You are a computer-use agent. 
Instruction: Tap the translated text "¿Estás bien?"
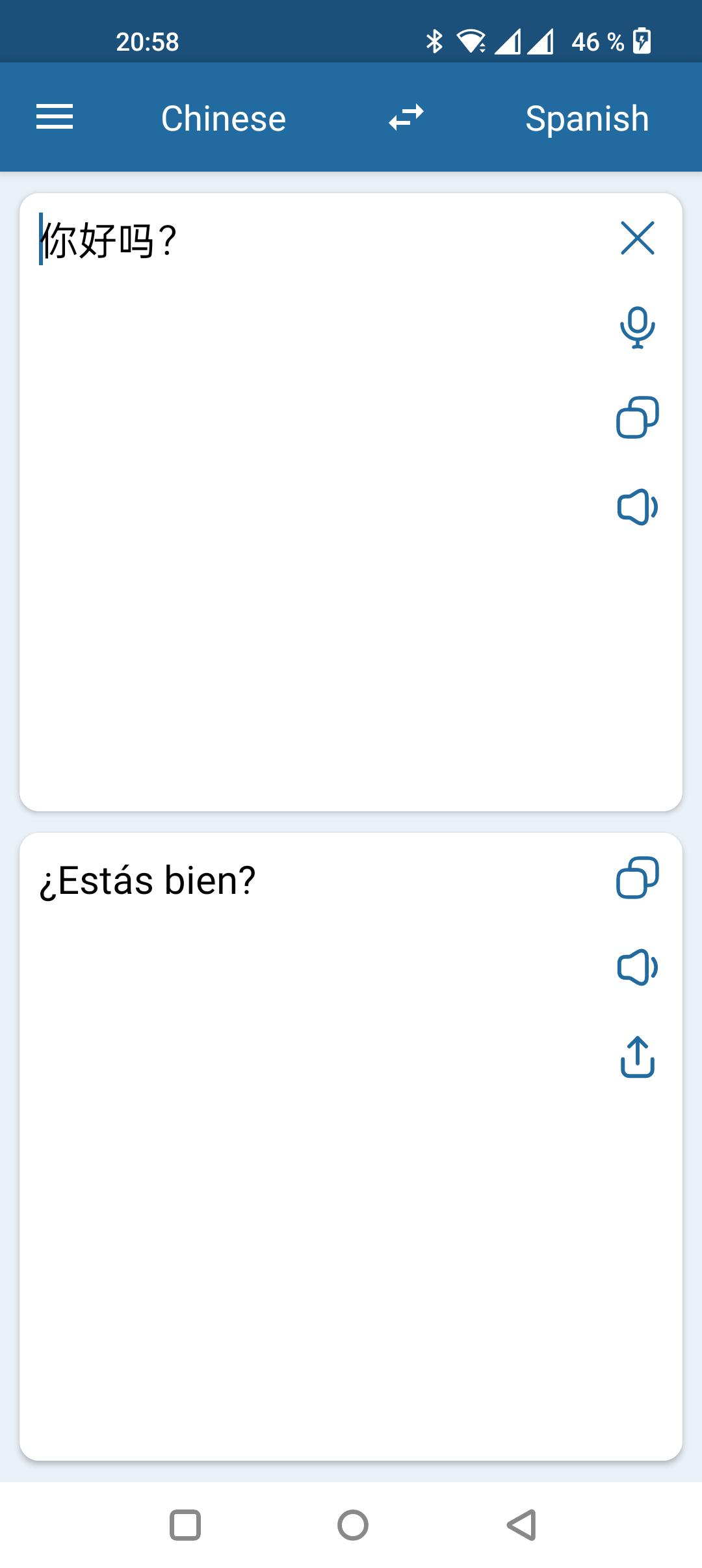[148, 881]
